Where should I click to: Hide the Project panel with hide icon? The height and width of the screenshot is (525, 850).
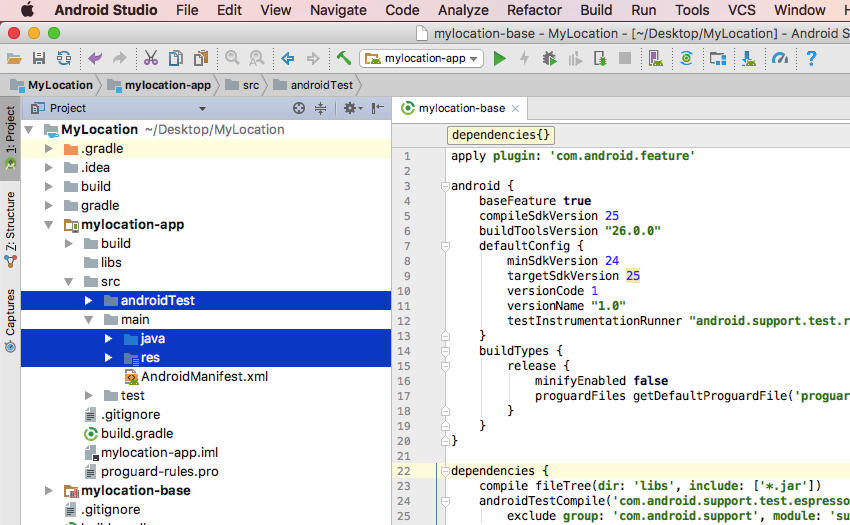coord(377,108)
